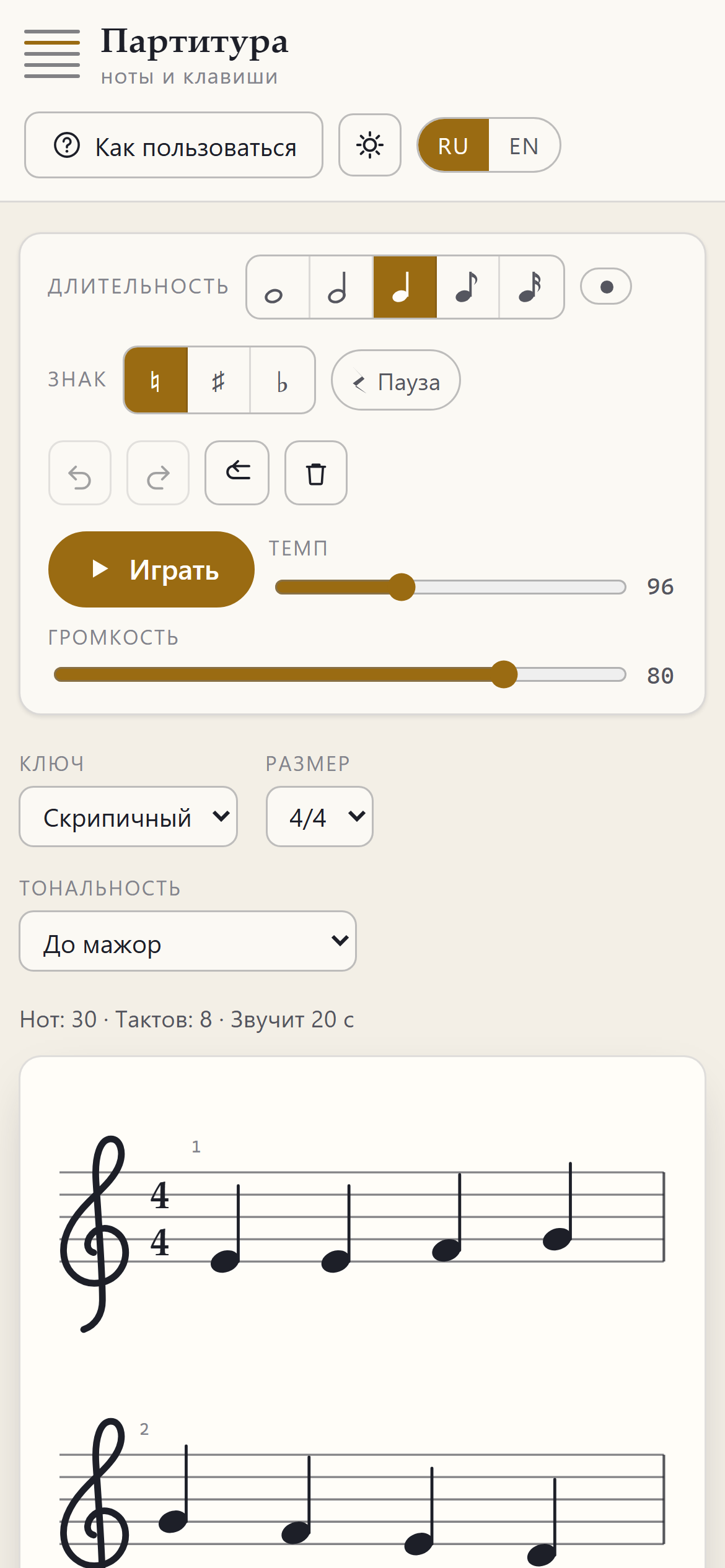This screenshot has width=725, height=1568.
Task: Click the Играть play button
Action: [x=151, y=570]
